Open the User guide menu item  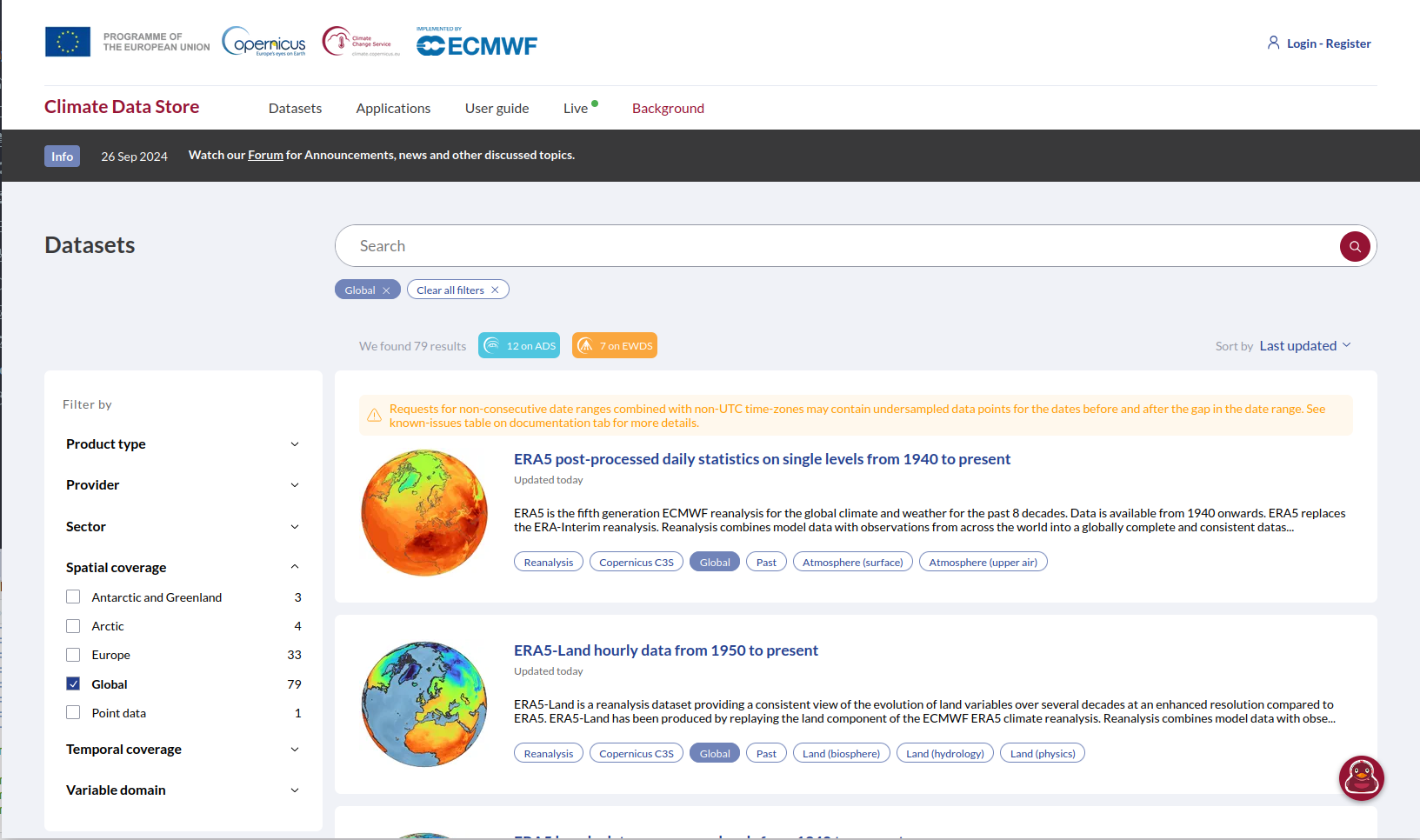click(497, 108)
